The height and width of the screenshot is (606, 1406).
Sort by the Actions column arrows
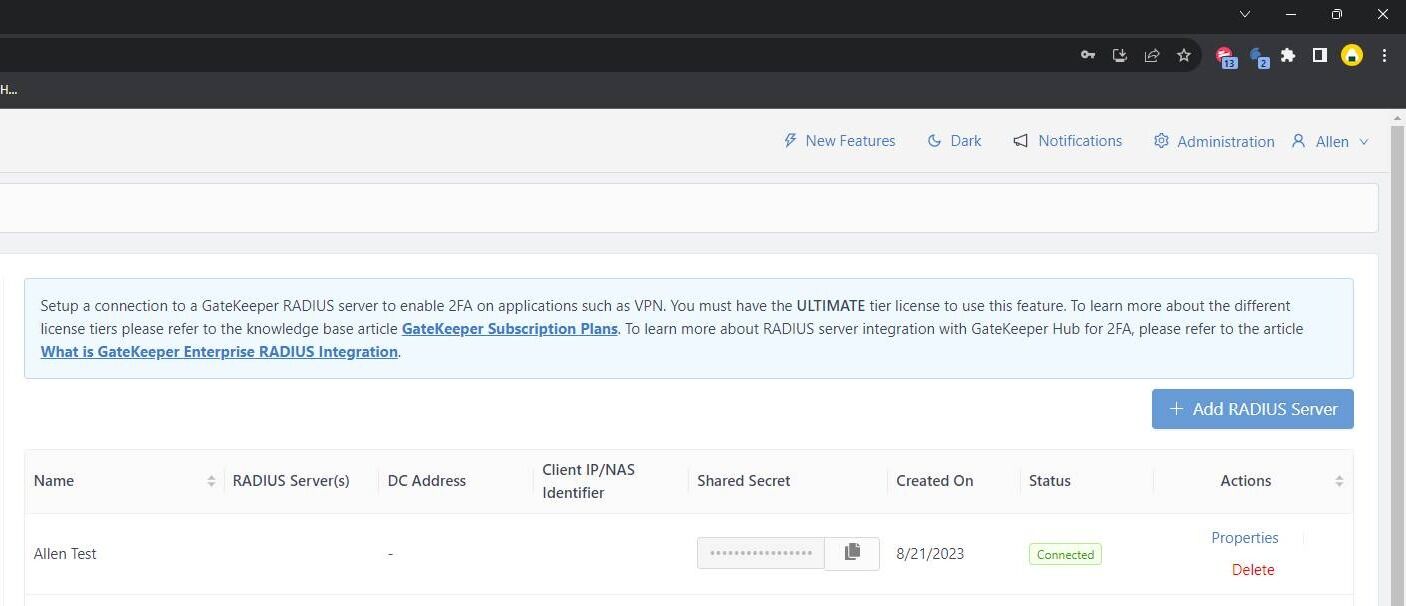[x=1339, y=481]
